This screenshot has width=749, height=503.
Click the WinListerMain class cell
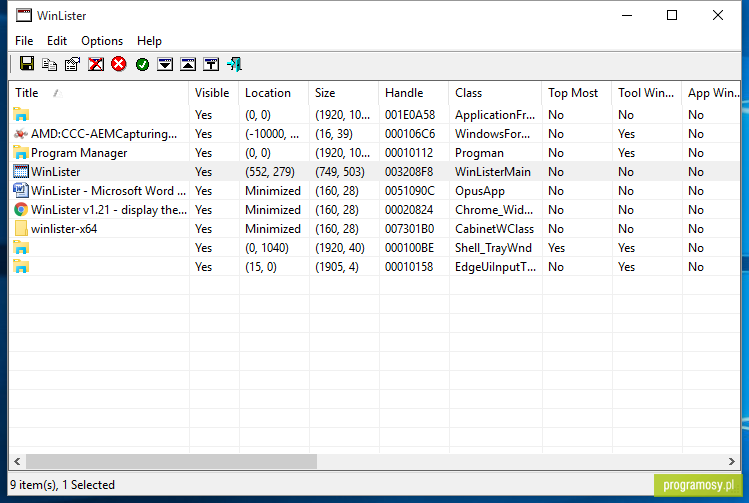(x=492, y=172)
